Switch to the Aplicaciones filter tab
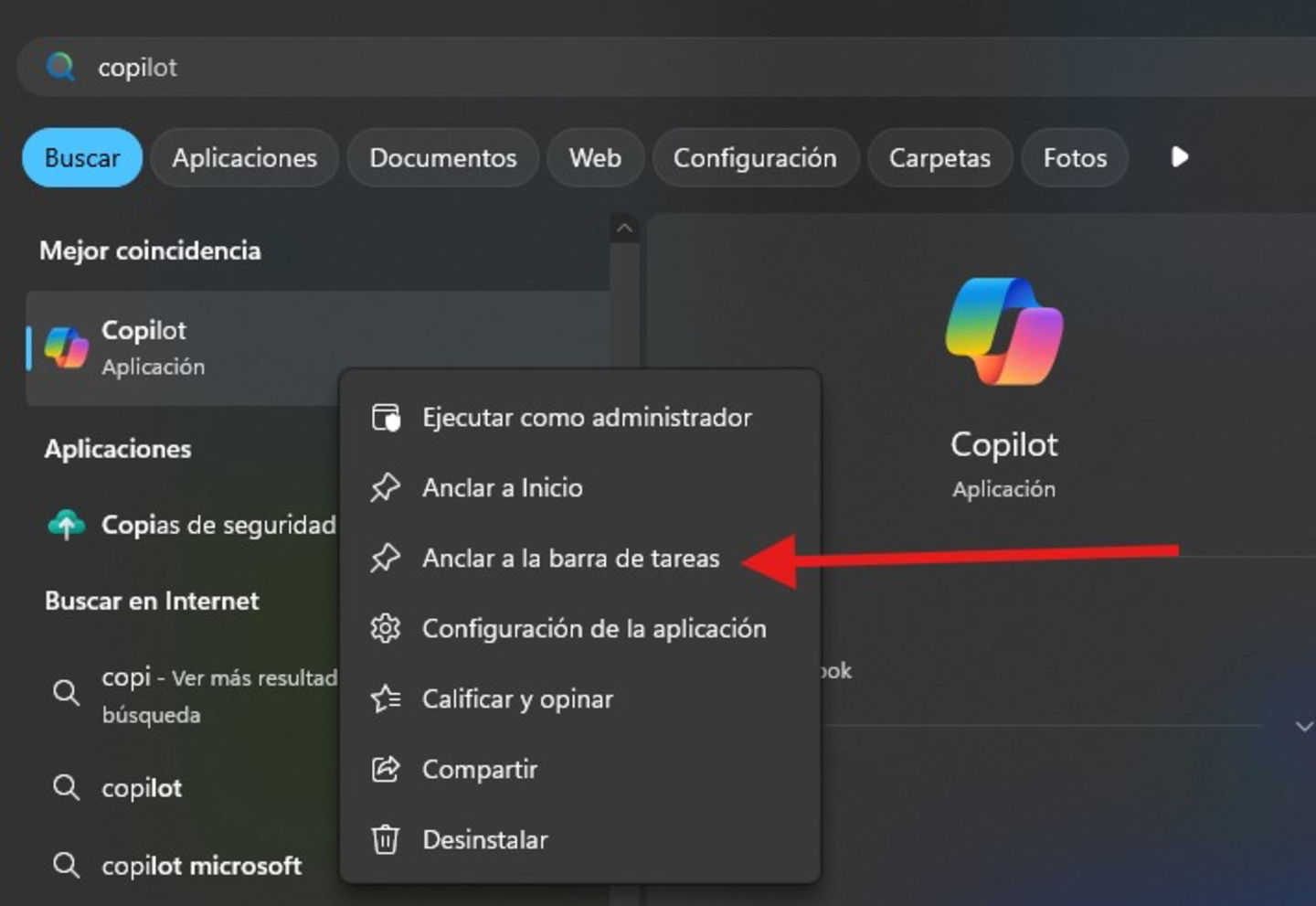The image size is (1316, 906). point(245,157)
